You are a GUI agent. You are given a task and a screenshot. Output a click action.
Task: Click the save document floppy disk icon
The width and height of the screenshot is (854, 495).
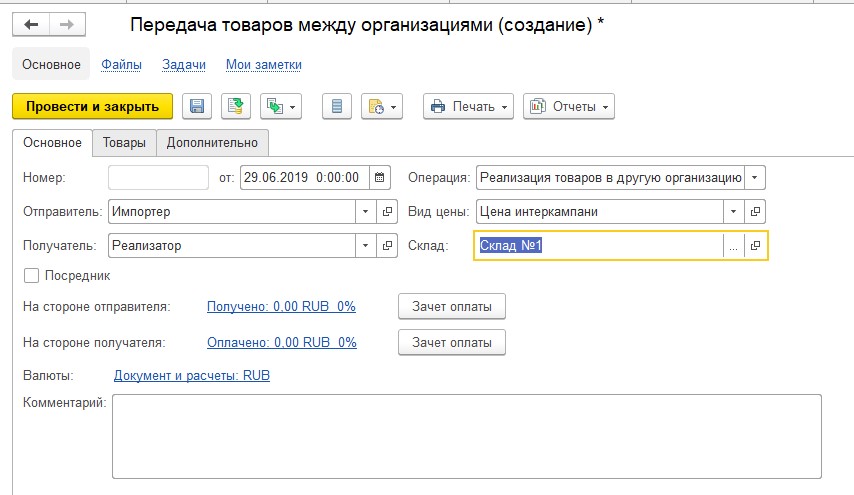pos(197,106)
